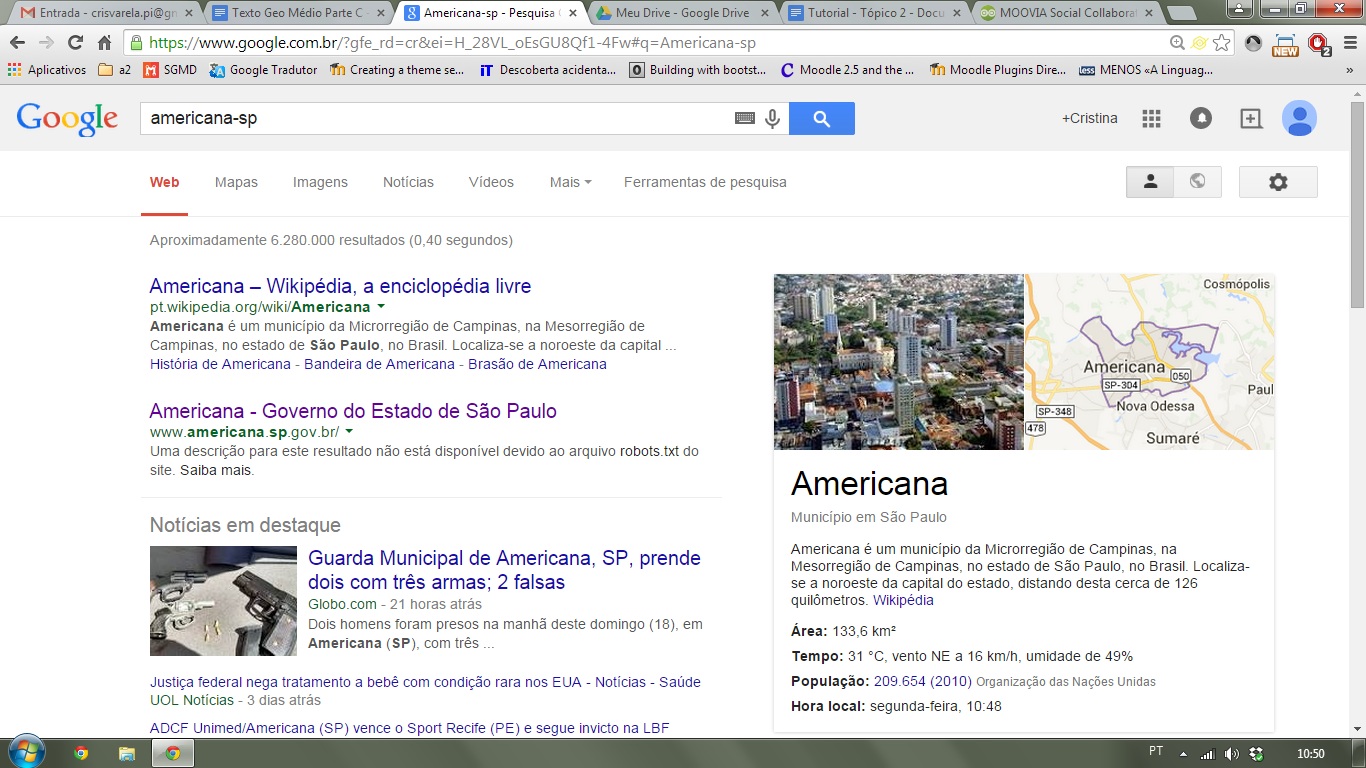Open the +Cristina profile link
1366x768 pixels.
1090,118
